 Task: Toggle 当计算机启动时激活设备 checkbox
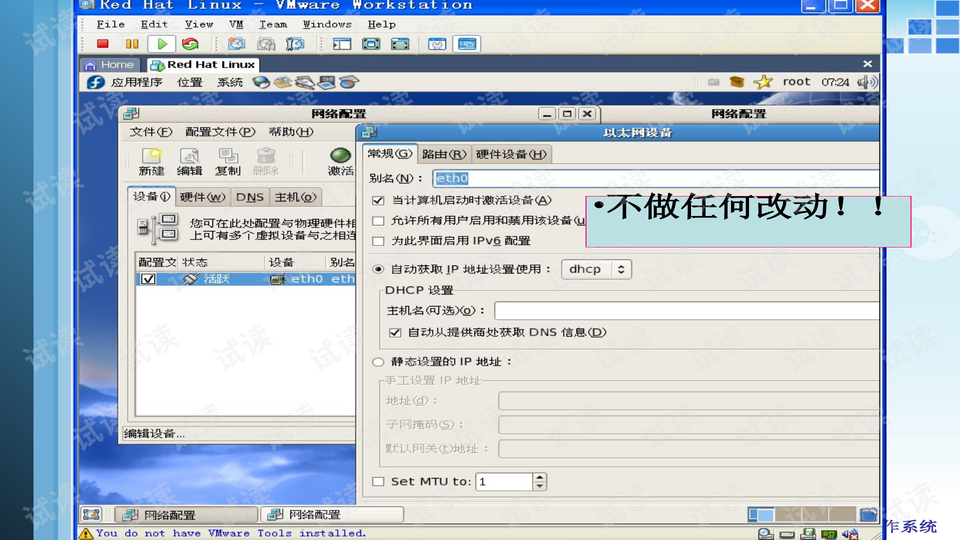378,200
